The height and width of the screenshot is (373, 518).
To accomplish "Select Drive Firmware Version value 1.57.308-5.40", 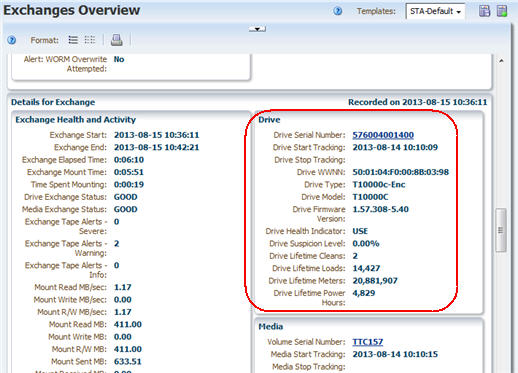I will point(381,209).
